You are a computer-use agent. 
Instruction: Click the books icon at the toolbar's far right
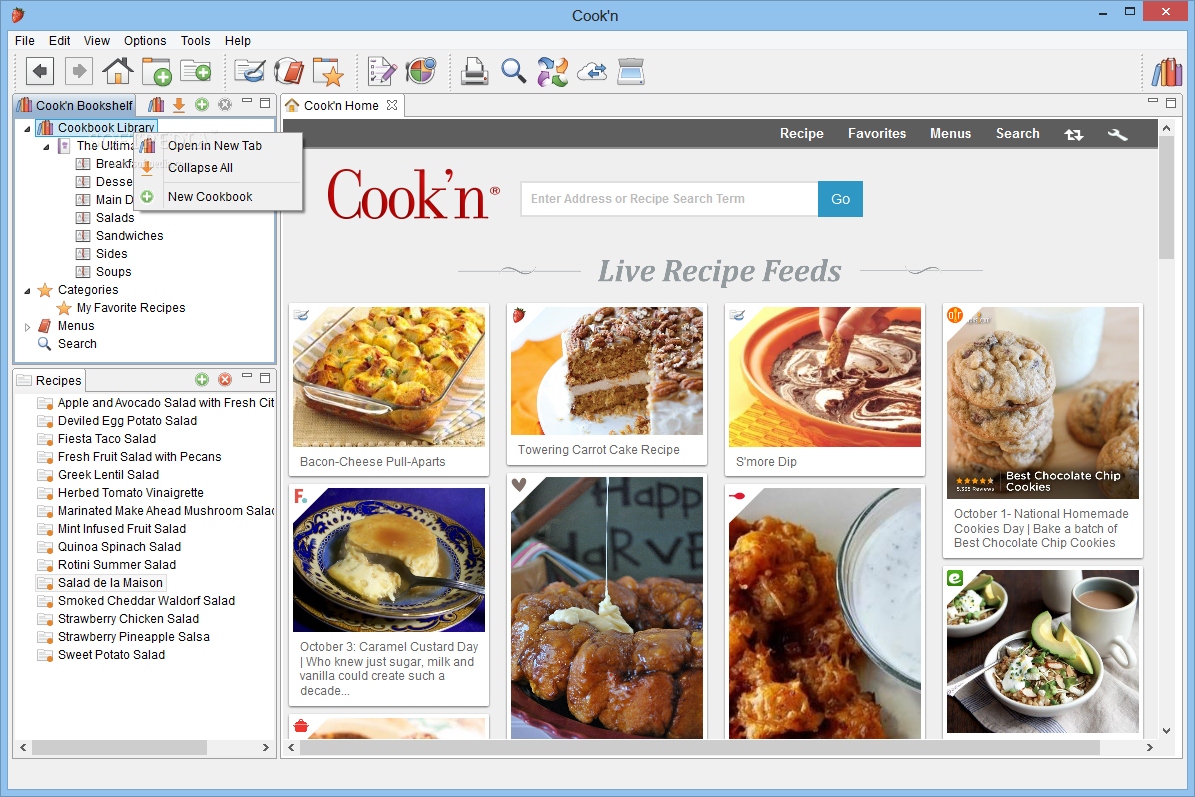point(1167,72)
